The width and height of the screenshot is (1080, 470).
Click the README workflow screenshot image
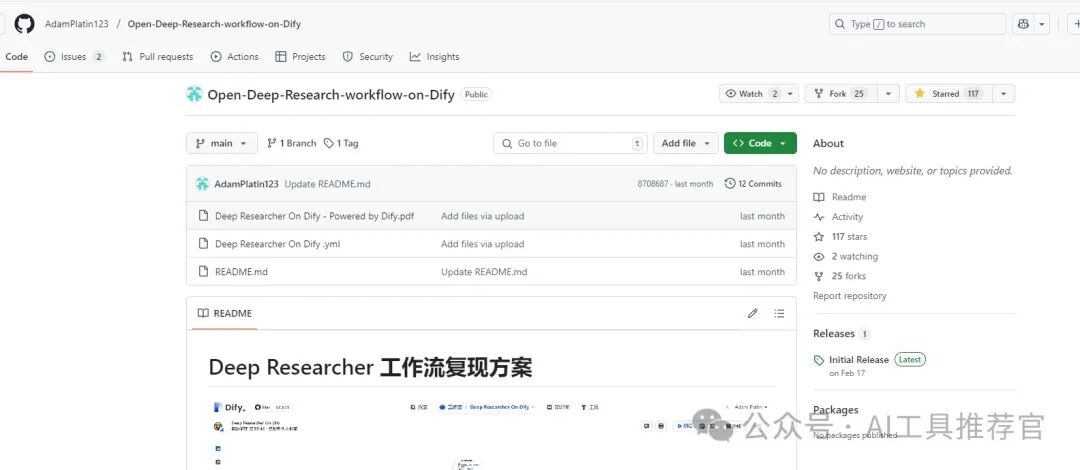click(x=491, y=433)
